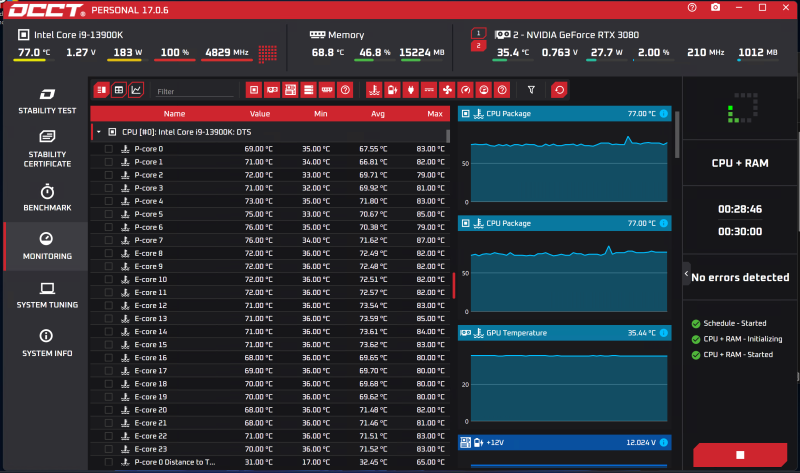Image resolution: width=800 pixels, height=473 pixels.
Task: Toggle the memory module hardware filter icon
Action: [327, 90]
